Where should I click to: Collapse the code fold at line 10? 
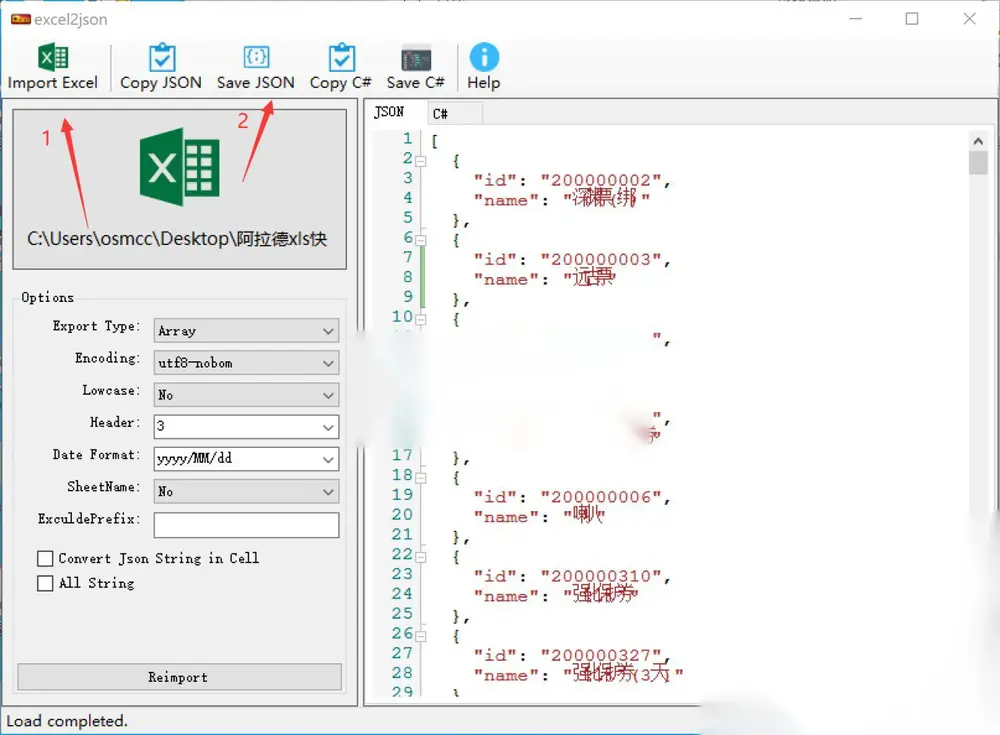pyautogui.click(x=421, y=320)
